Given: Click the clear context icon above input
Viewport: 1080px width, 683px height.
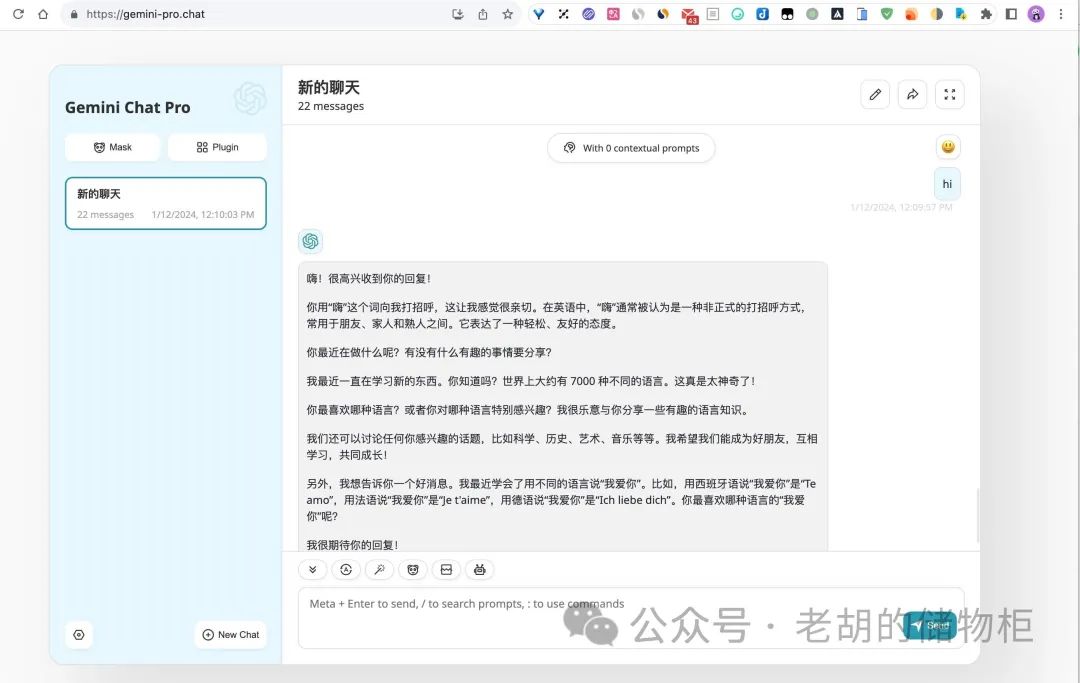Looking at the screenshot, I should 446,569.
